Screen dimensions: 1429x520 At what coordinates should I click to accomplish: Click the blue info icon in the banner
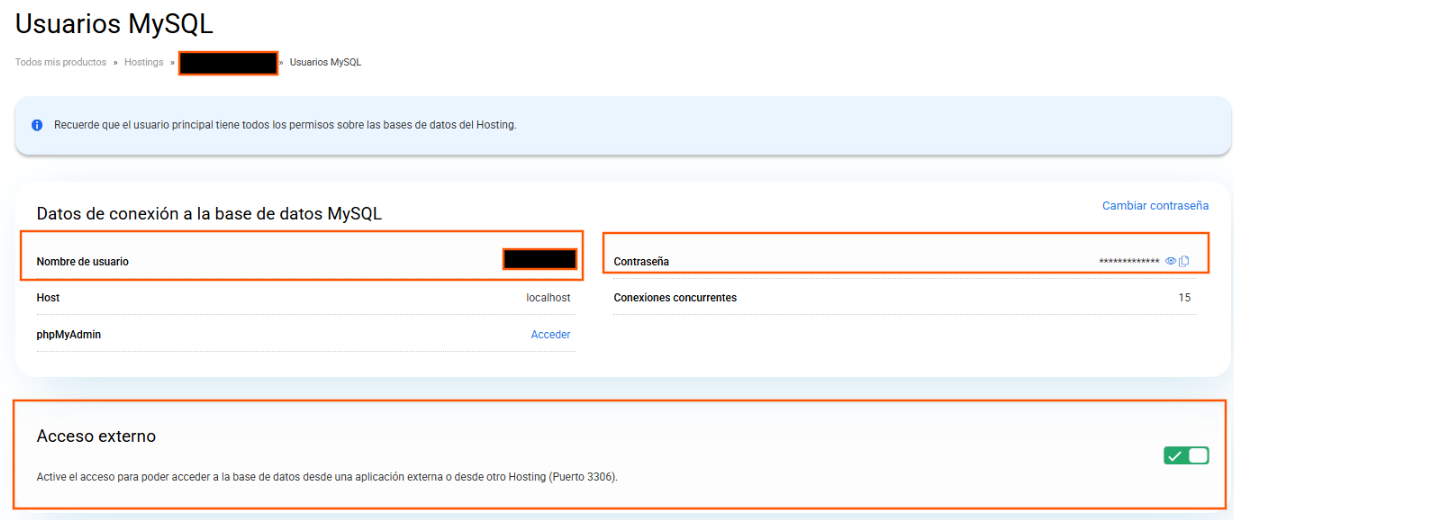(x=37, y=125)
